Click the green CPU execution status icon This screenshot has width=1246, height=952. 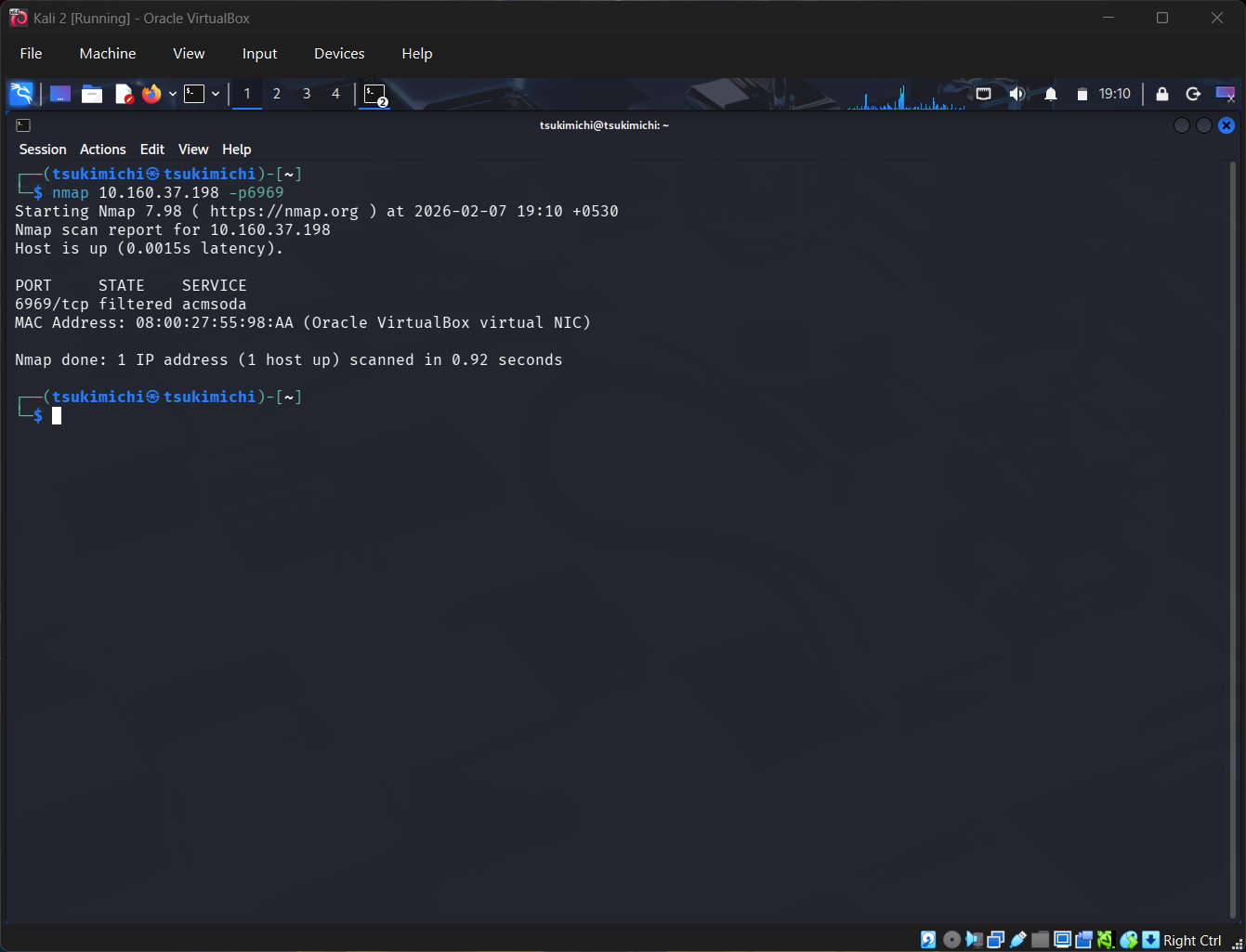tap(1106, 940)
